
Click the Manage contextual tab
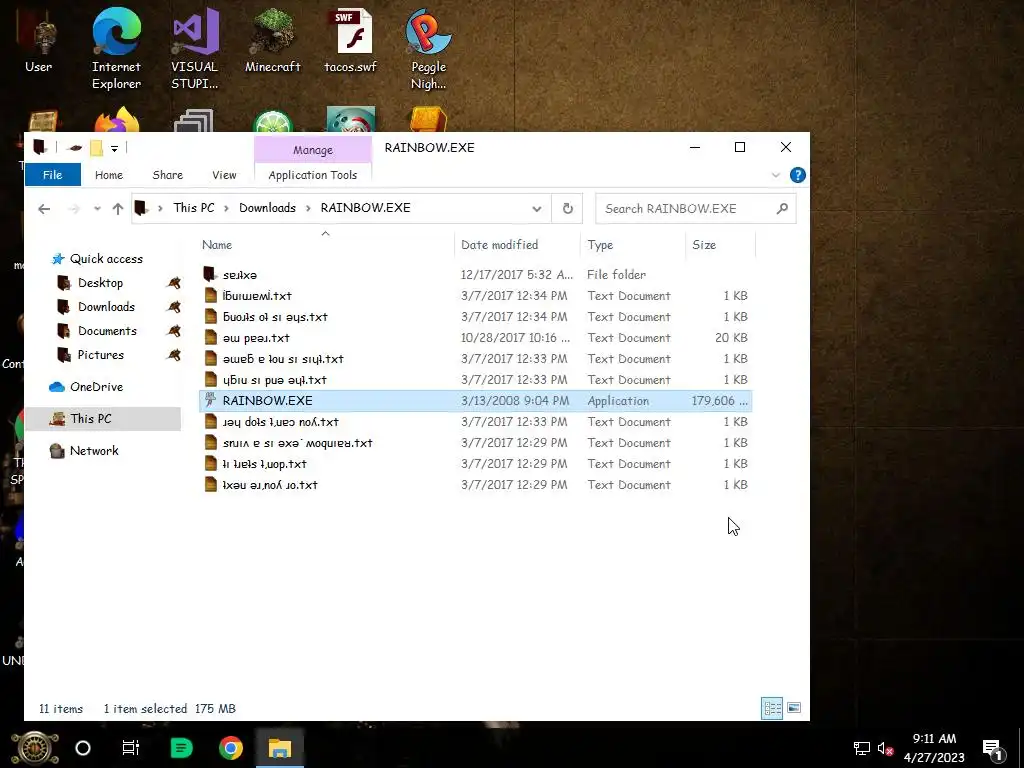click(x=313, y=150)
